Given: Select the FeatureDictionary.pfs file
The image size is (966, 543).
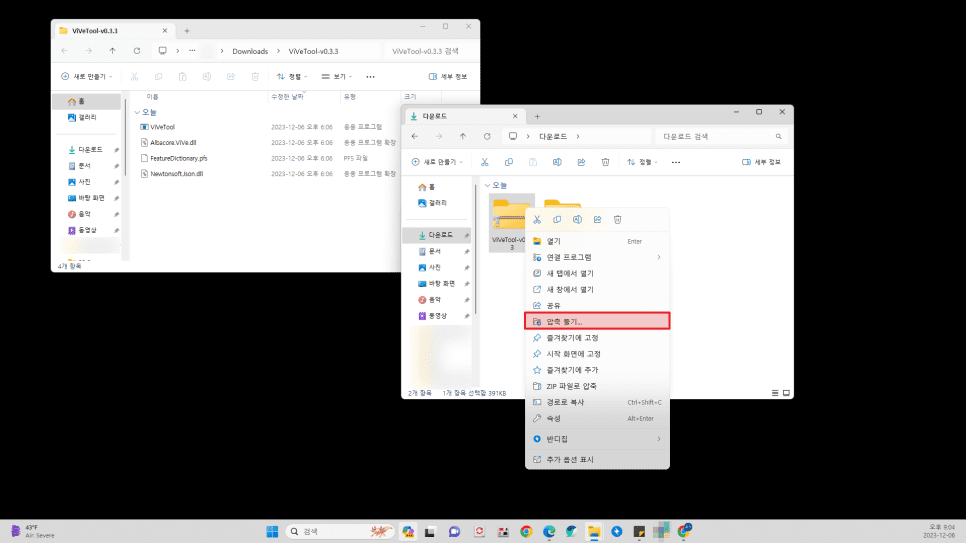Looking at the screenshot, I should 179,158.
